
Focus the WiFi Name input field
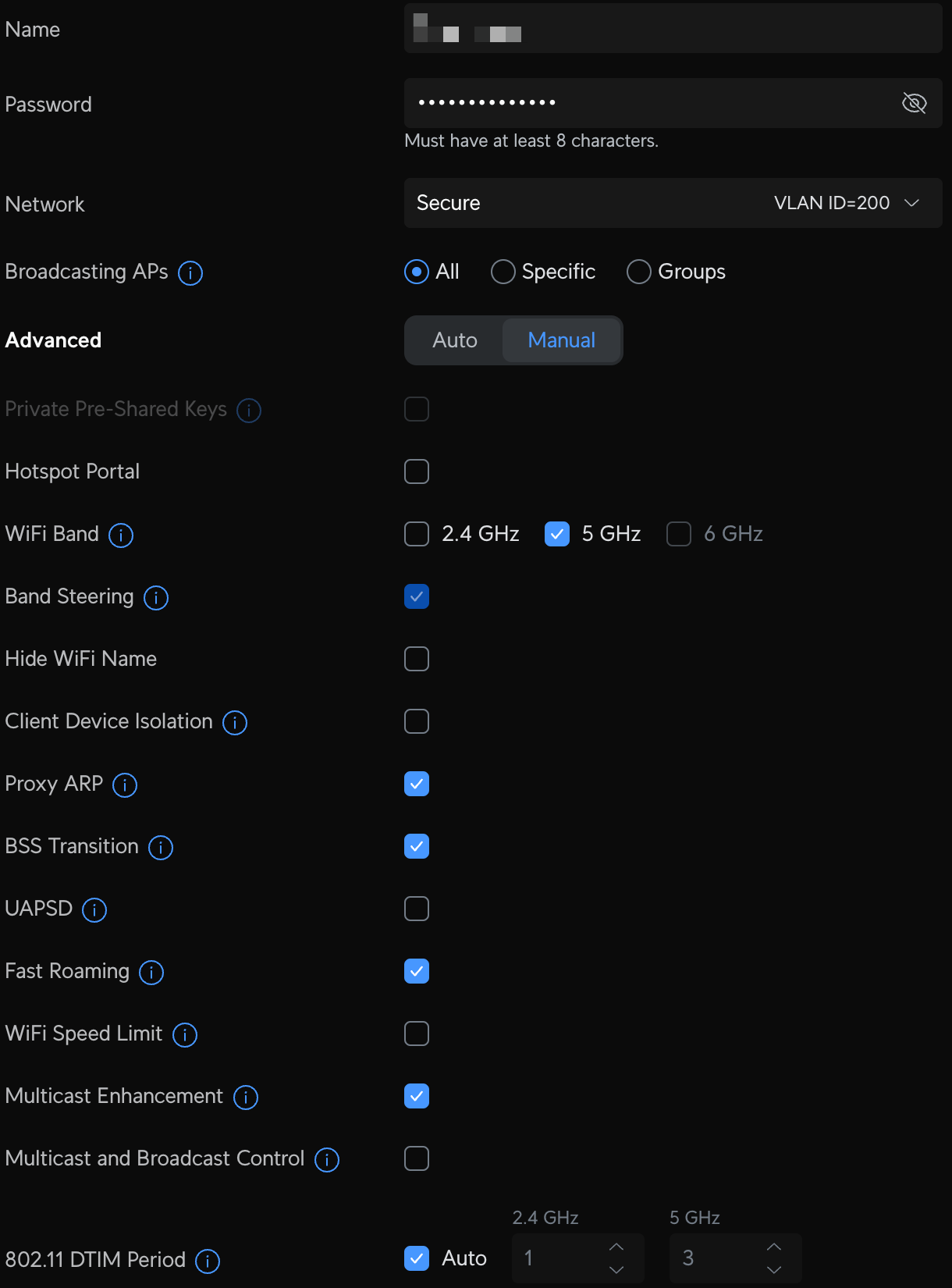pos(673,28)
